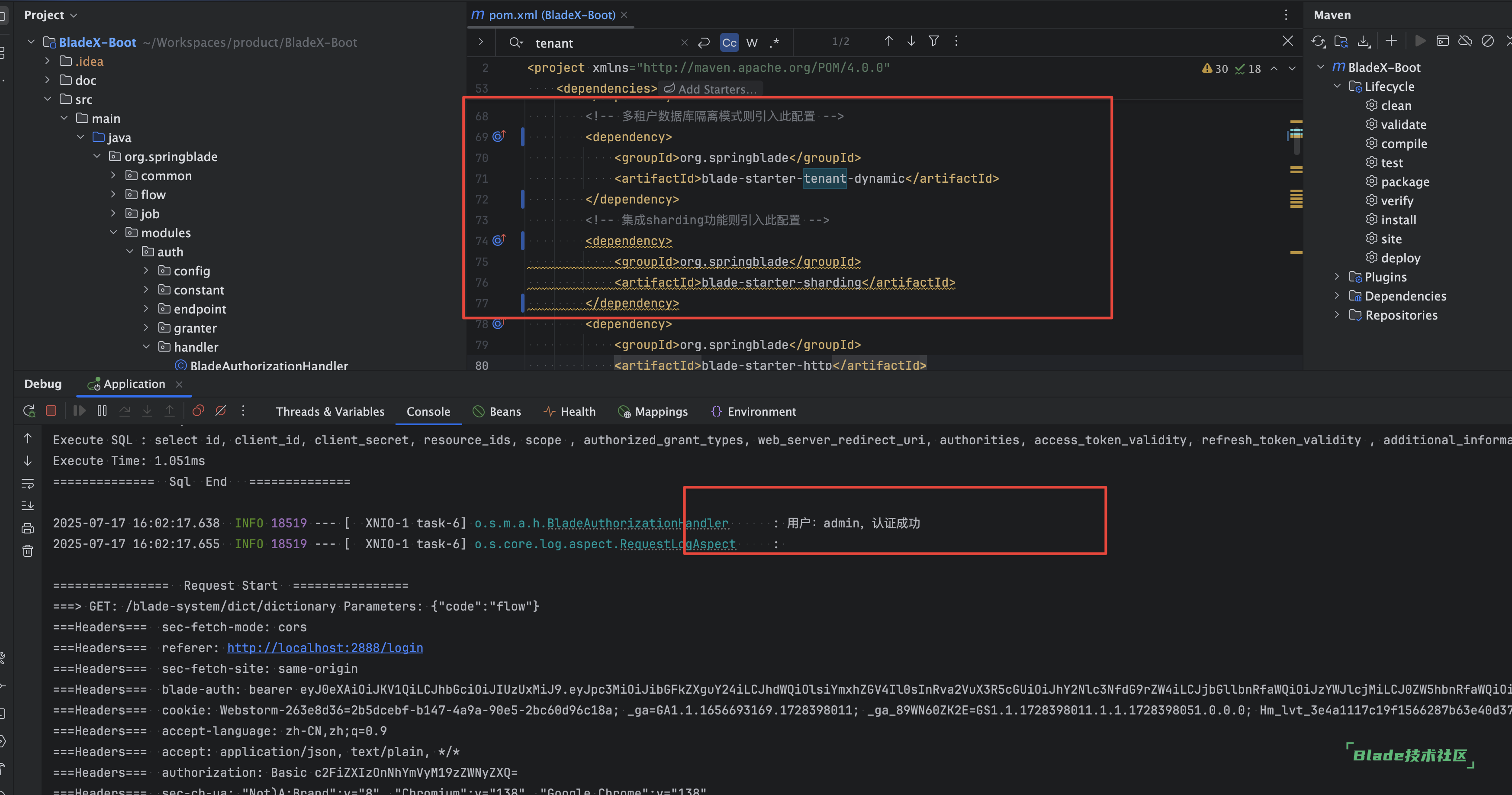Image resolution: width=1512 pixels, height=795 pixels.
Task: Click Maven download sources icon
Action: click(1364, 41)
